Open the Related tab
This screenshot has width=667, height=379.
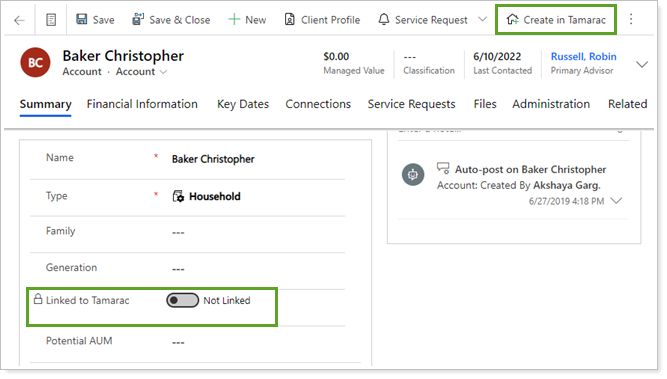tap(627, 104)
